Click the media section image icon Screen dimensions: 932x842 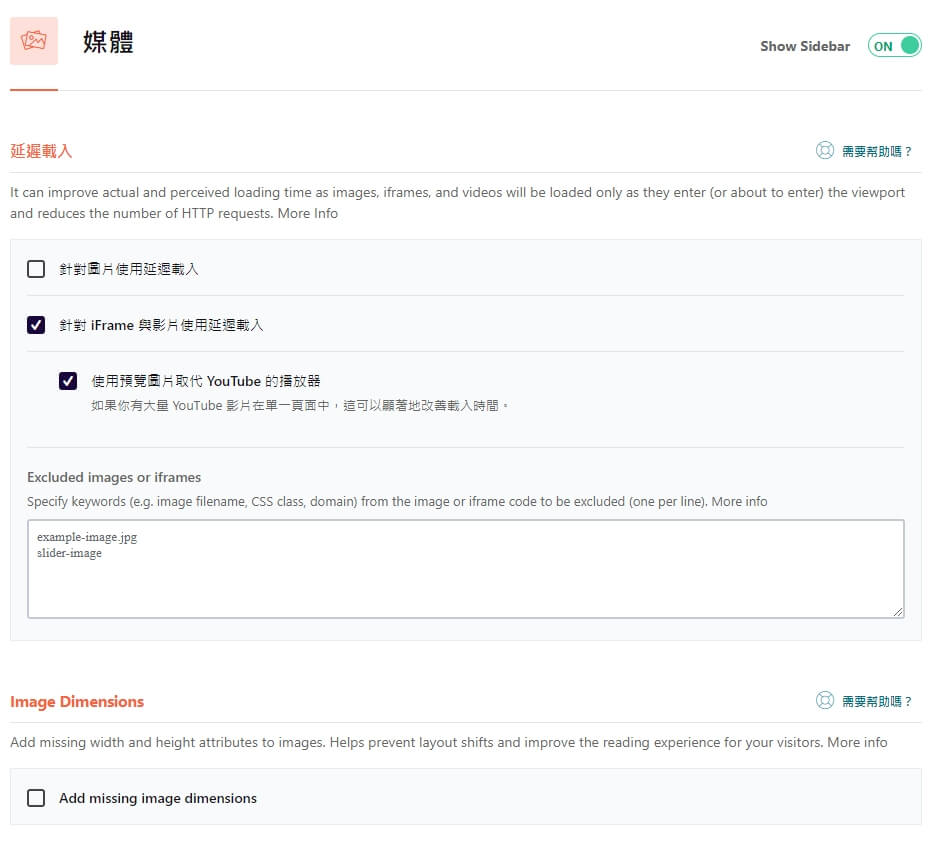(x=34, y=41)
